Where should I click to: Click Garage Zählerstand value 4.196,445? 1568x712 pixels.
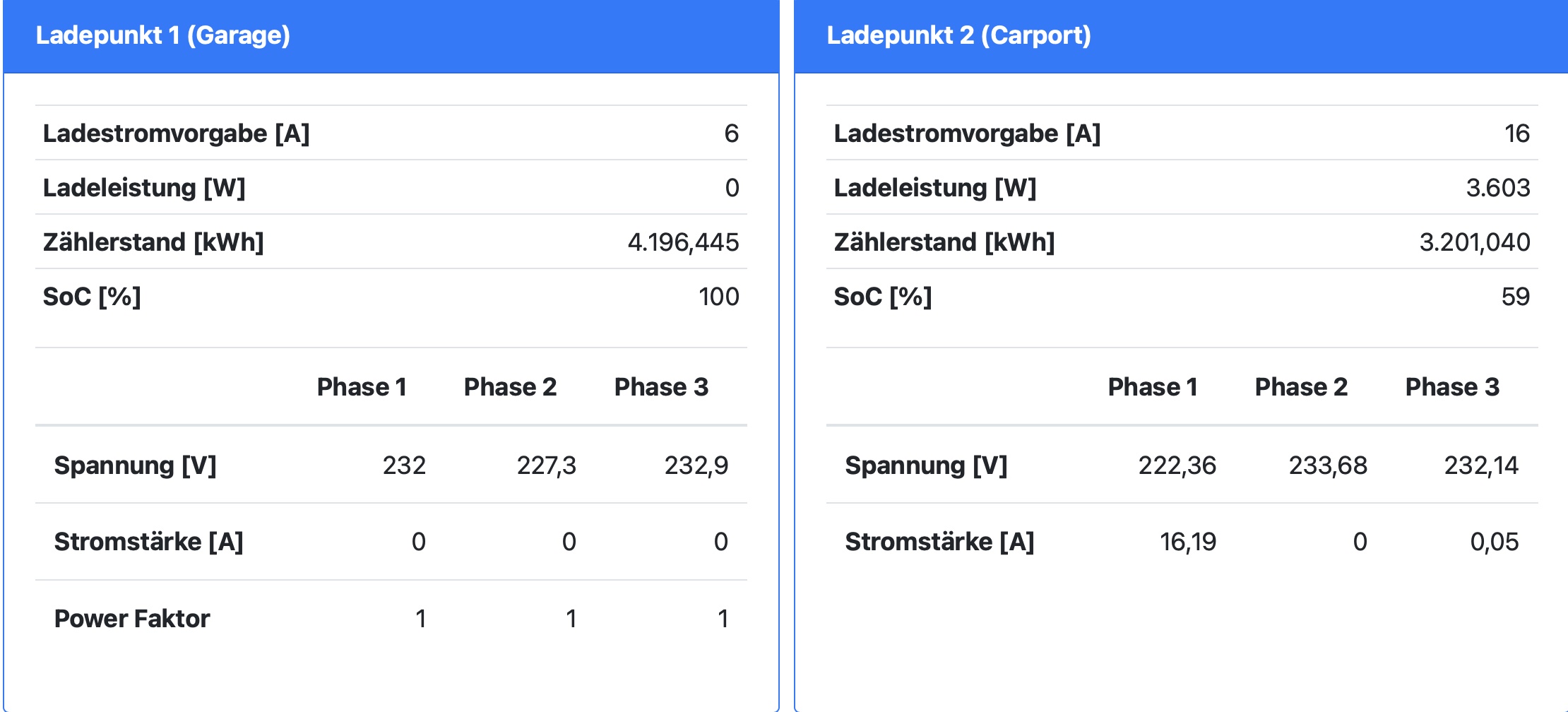[x=683, y=242]
